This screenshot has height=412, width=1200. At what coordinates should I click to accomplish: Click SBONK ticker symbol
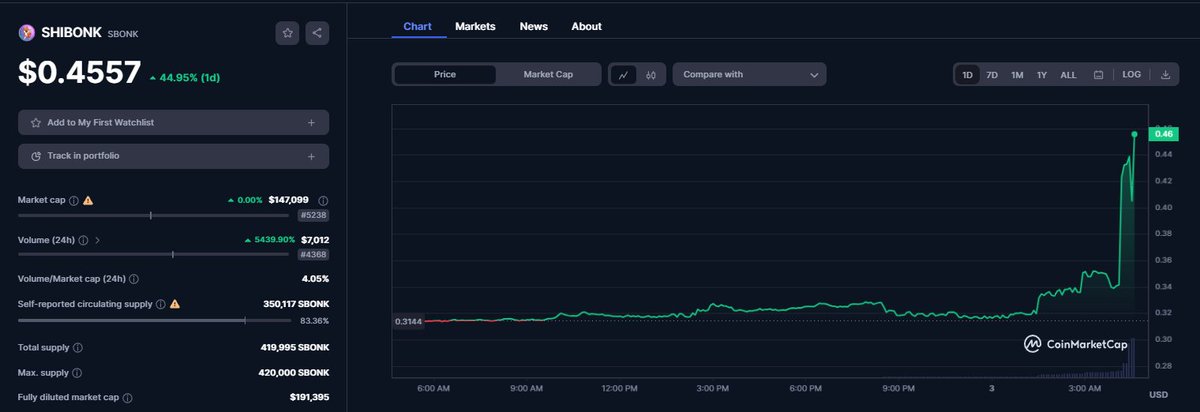124,34
